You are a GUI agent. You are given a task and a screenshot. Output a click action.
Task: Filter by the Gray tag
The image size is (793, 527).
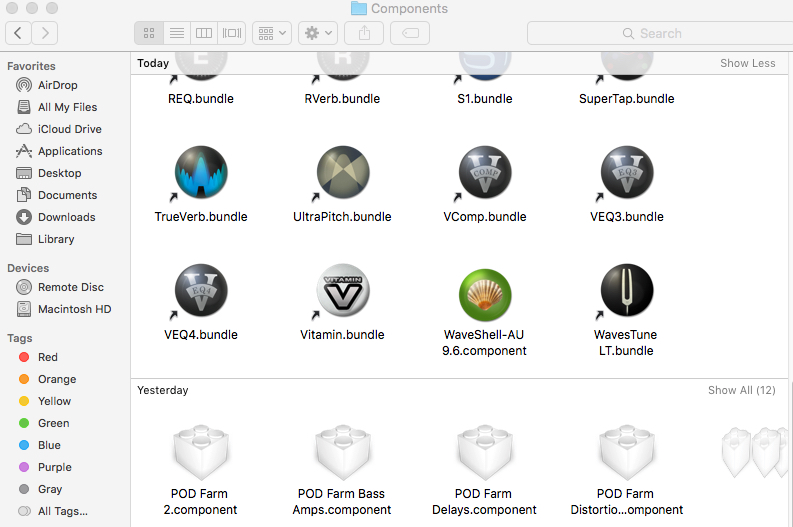[40, 489]
